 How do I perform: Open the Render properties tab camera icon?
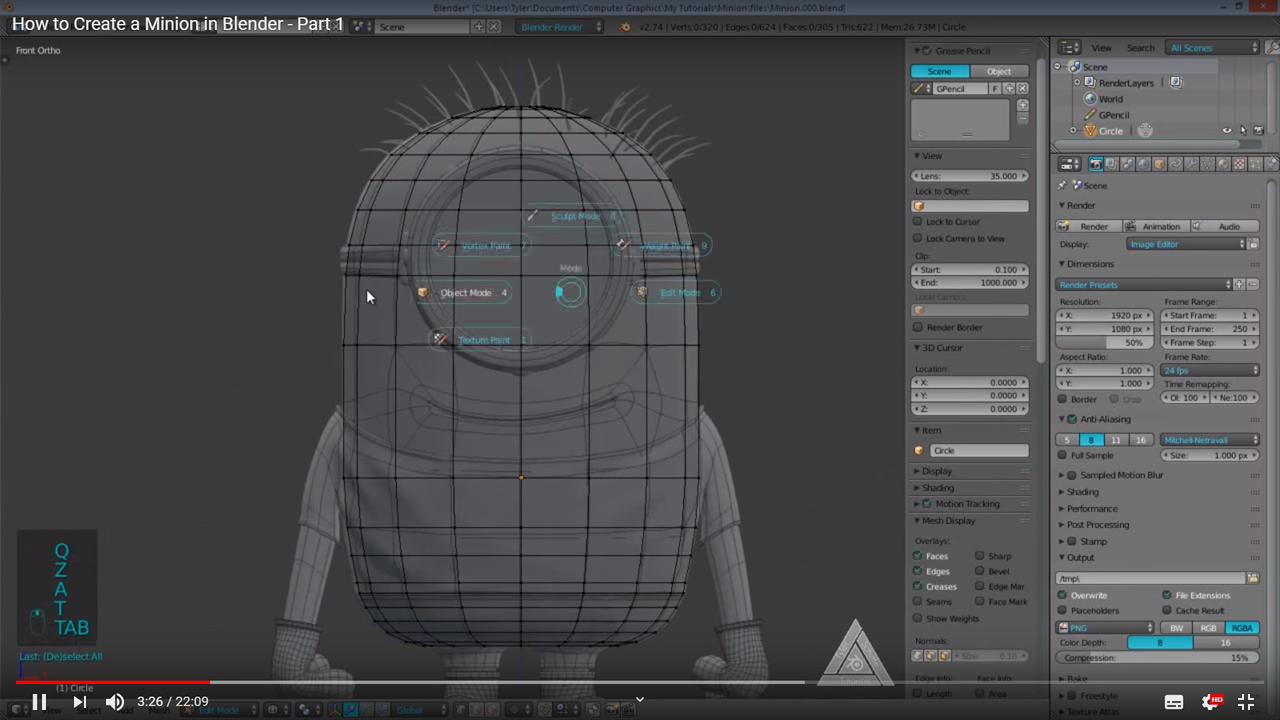pos(1096,164)
